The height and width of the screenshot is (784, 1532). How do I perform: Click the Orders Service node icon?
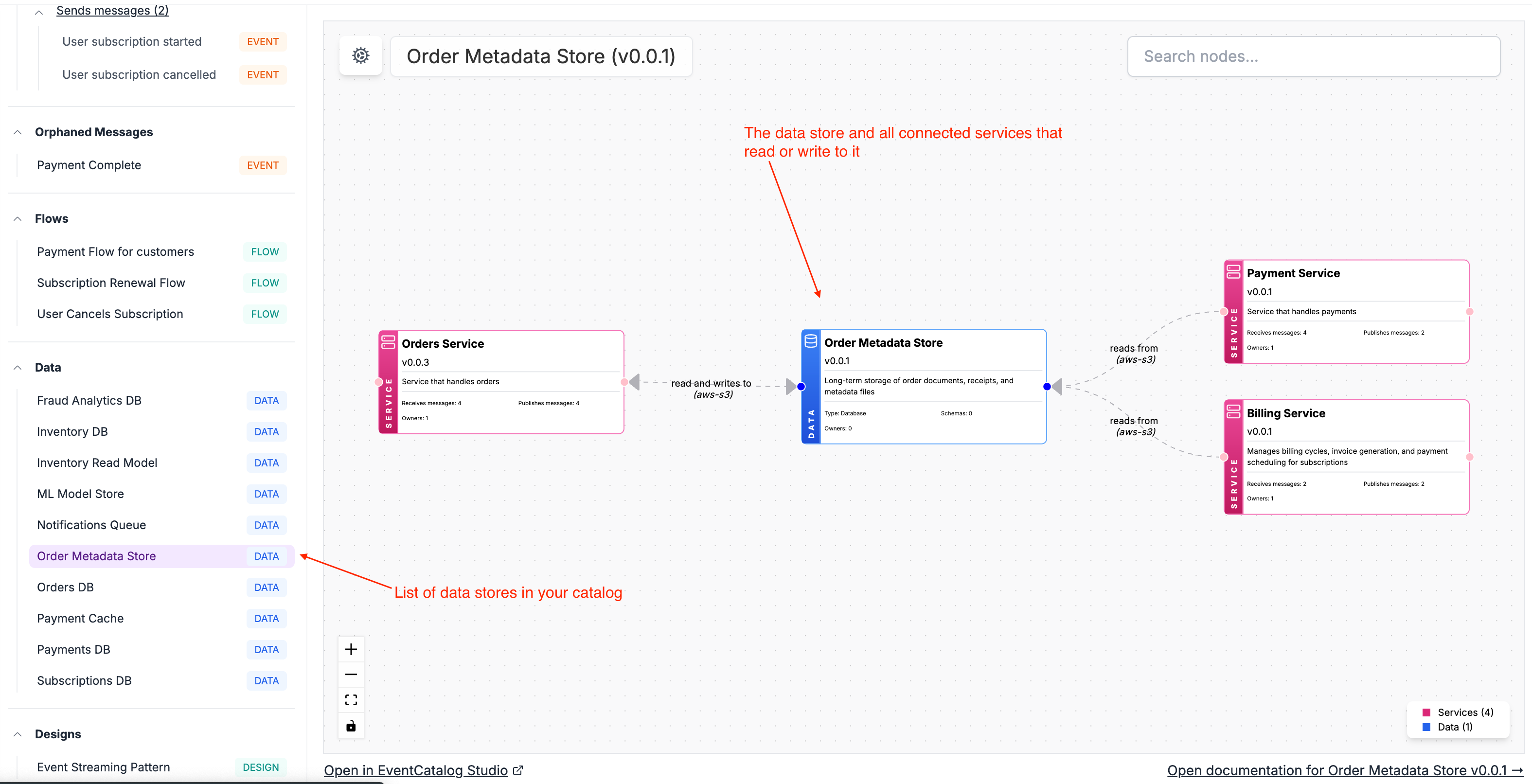coord(389,342)
